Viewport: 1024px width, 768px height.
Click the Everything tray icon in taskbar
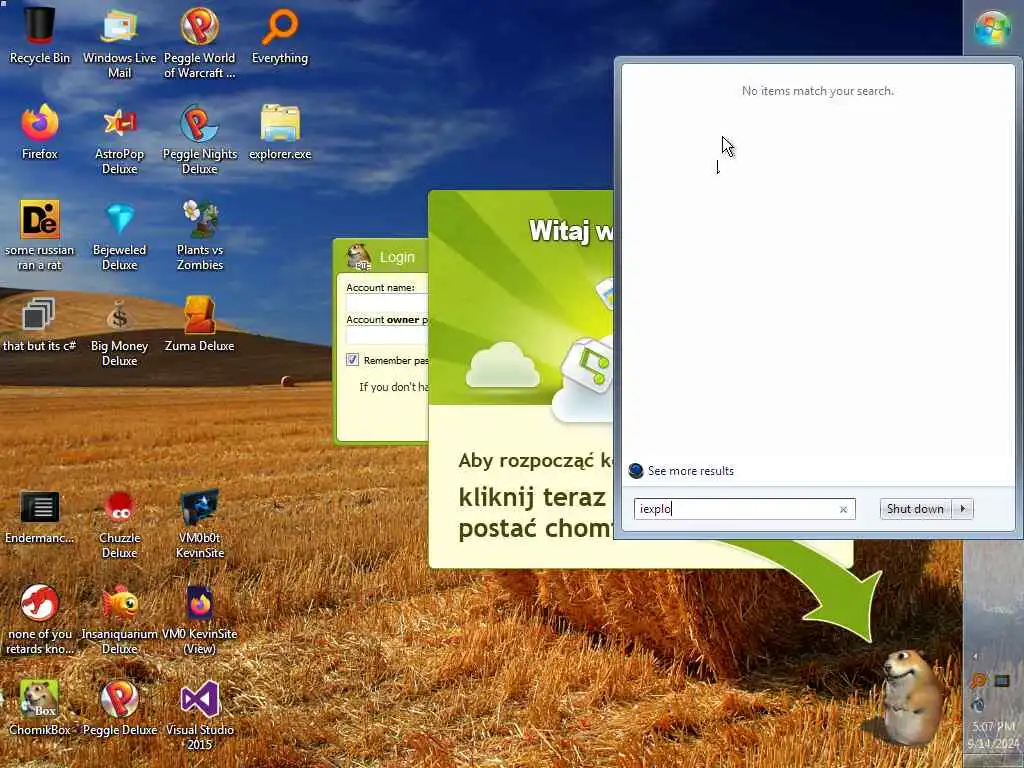pos(978,681)
